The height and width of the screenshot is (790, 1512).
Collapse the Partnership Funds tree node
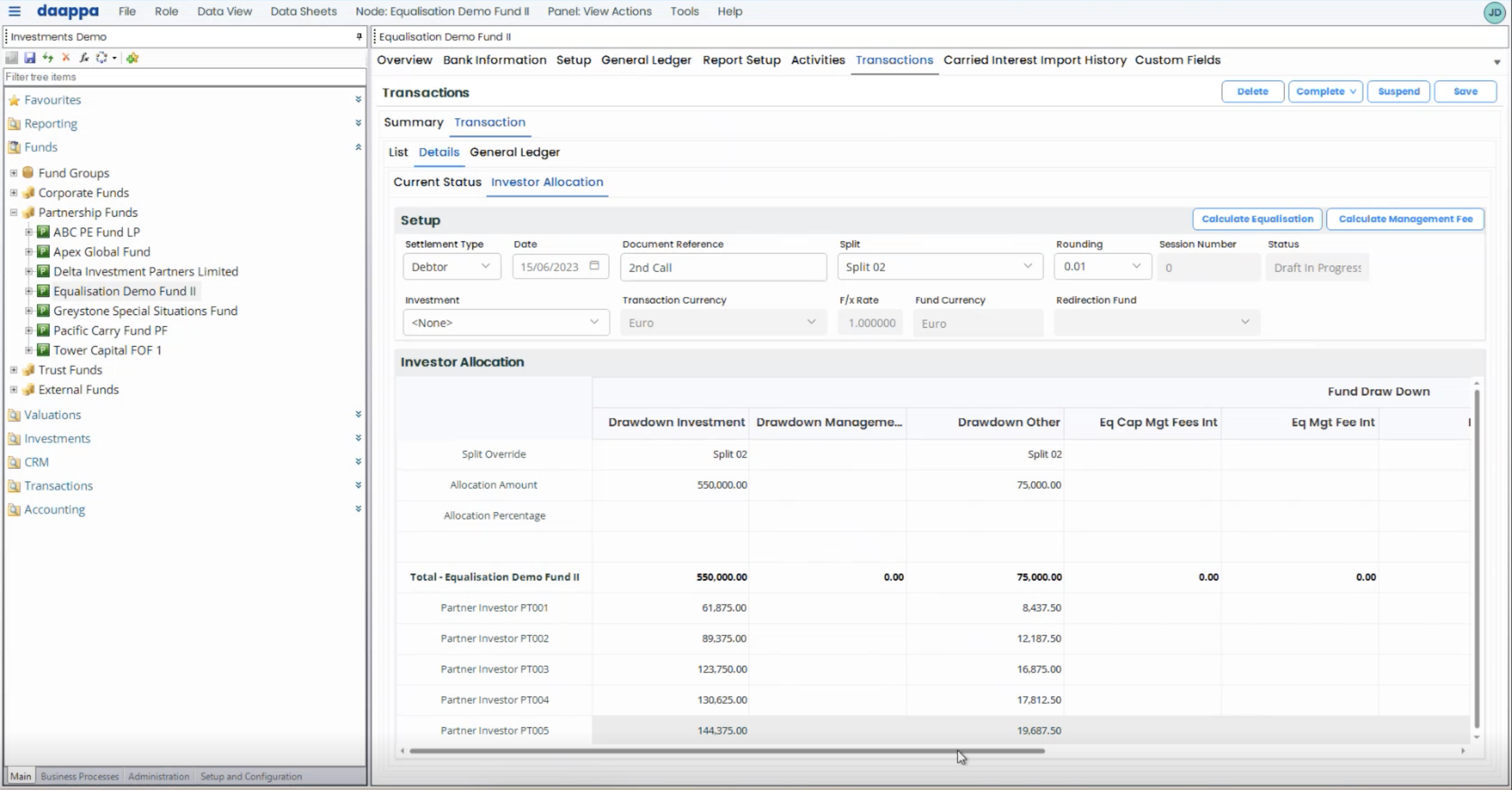(x=13, y=213)
